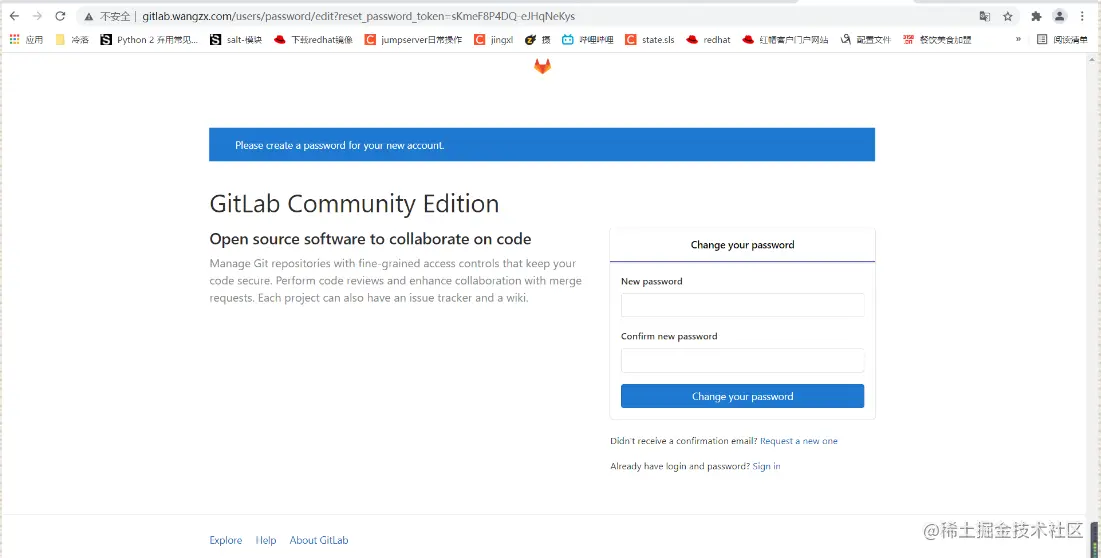The image size is (1101, 558).
Task: Open the Chrome three-dot menu
Action: click(1082, 16)
